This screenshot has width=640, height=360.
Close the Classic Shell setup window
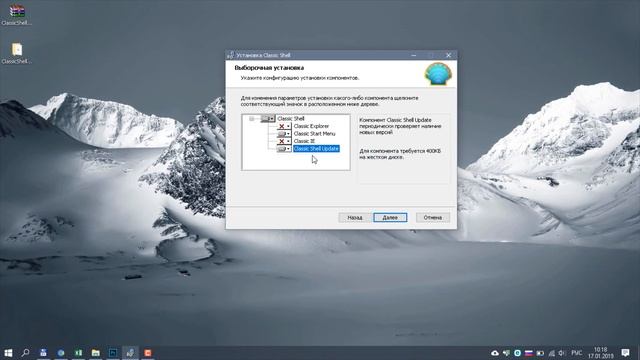[448, 55]
